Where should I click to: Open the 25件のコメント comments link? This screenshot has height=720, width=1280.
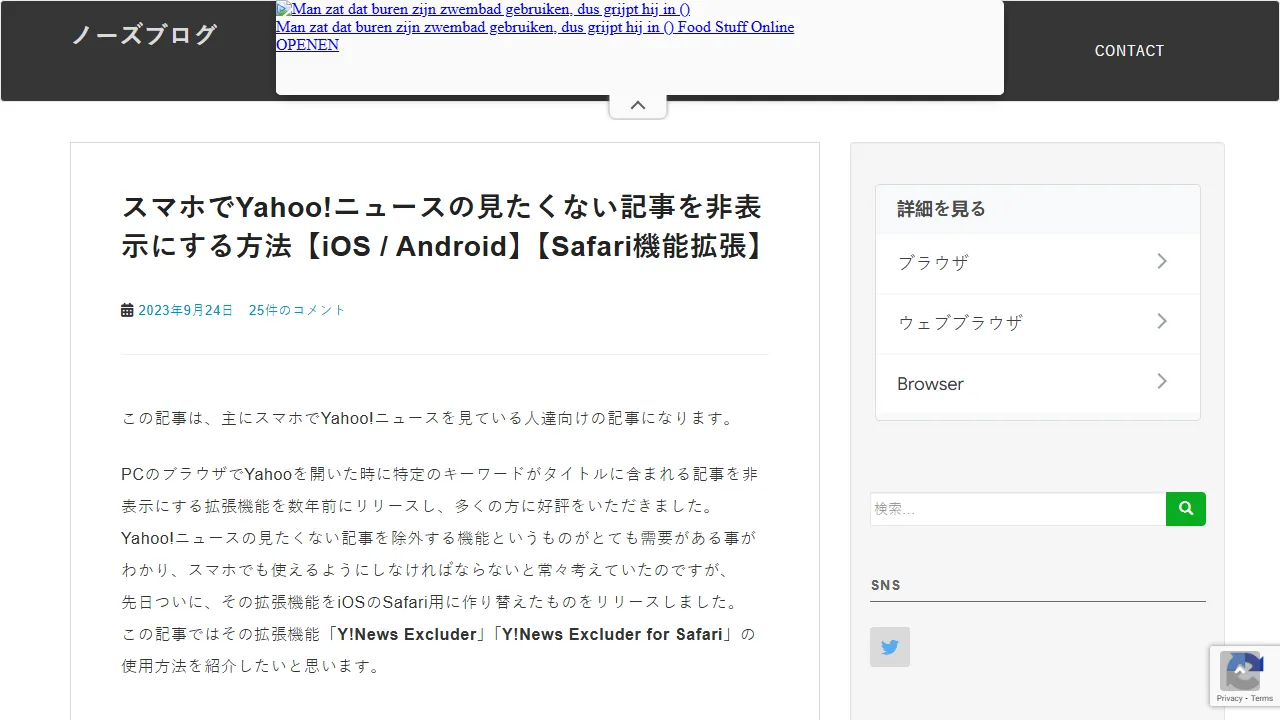pos(296,309)
